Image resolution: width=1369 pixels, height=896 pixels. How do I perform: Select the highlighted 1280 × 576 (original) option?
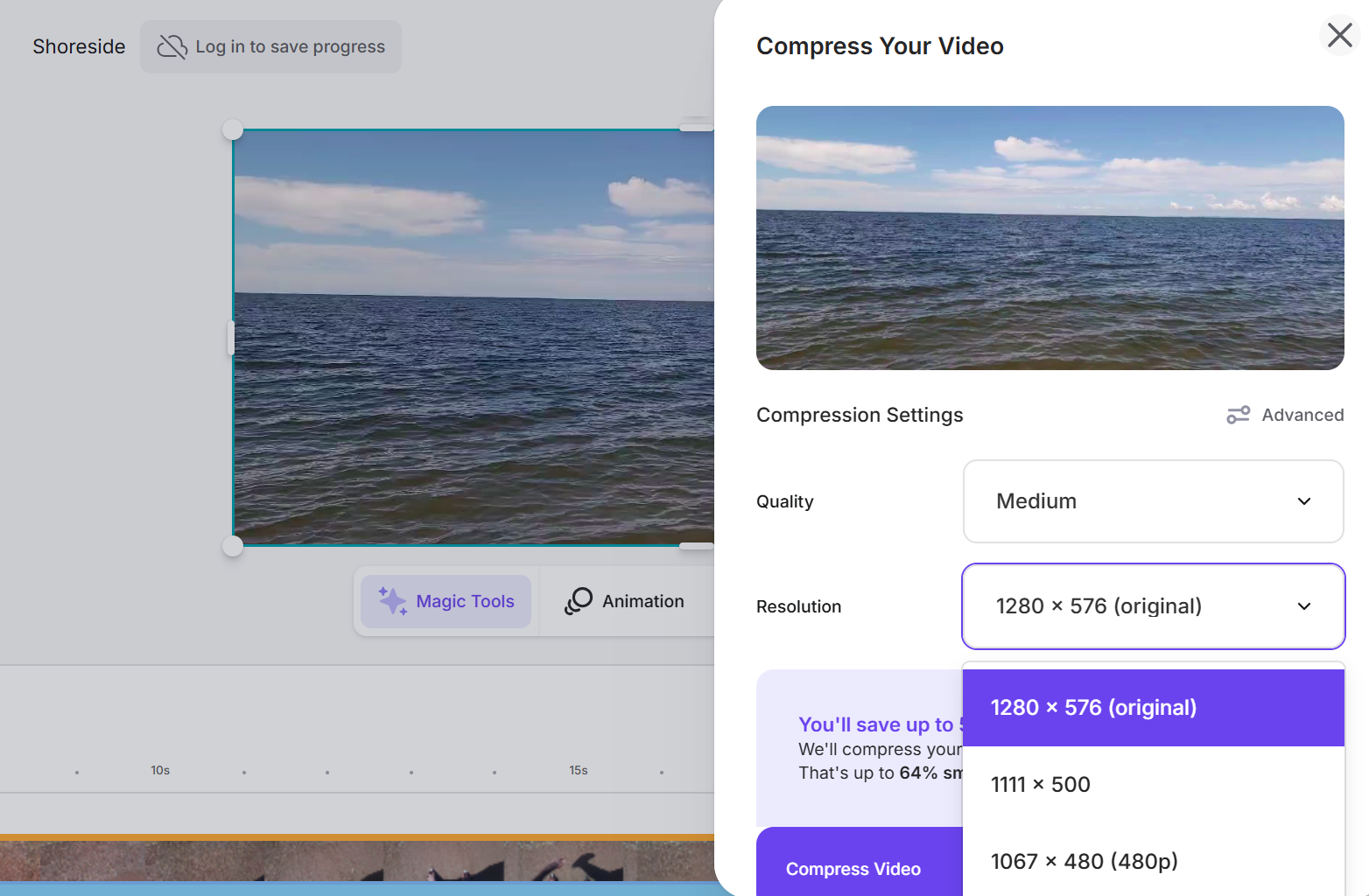pos(1093,708)
